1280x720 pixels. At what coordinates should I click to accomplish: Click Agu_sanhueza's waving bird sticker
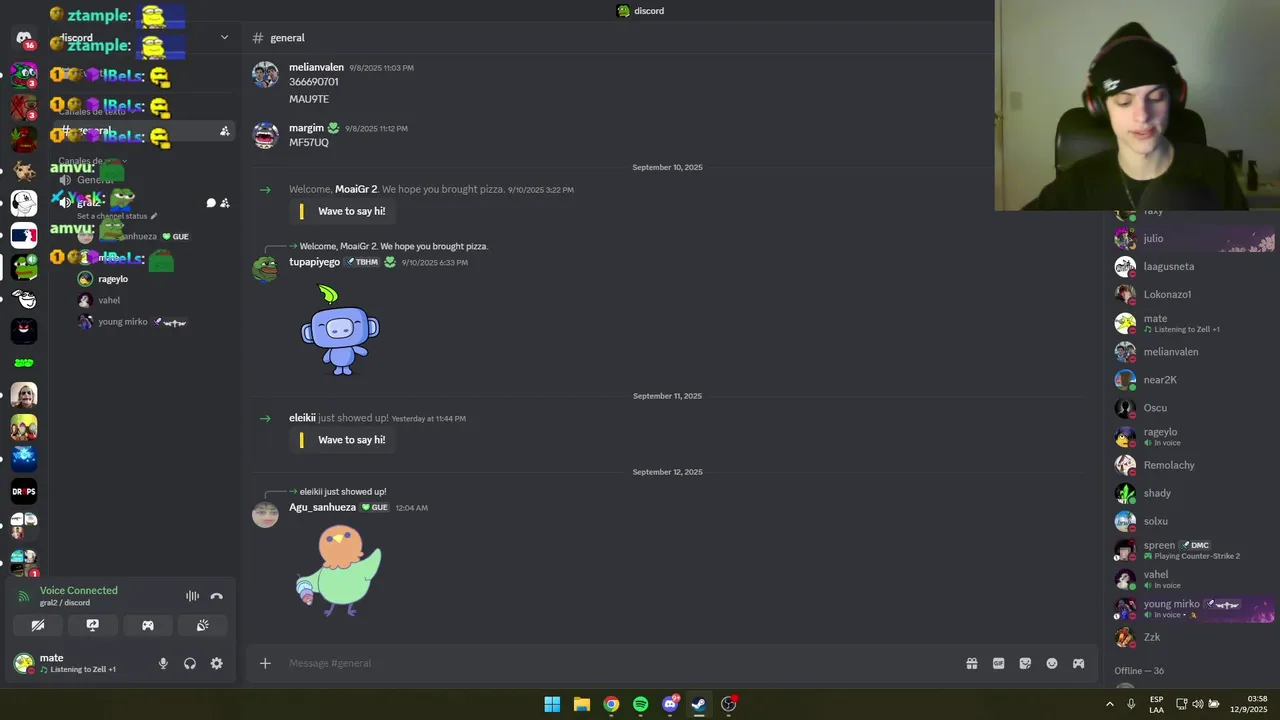[x=339, y=570]
